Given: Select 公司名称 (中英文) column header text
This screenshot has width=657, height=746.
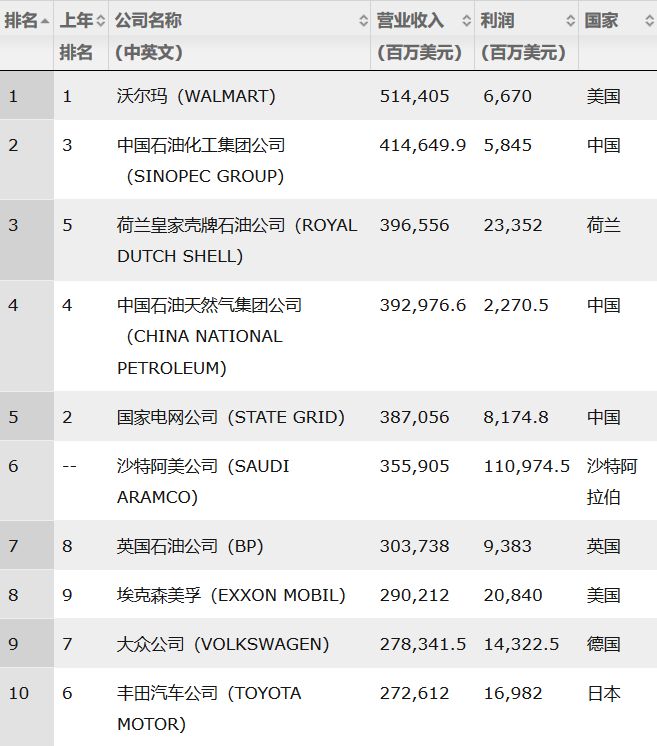Looking at the screenshot, I should (x=148, y=36).
